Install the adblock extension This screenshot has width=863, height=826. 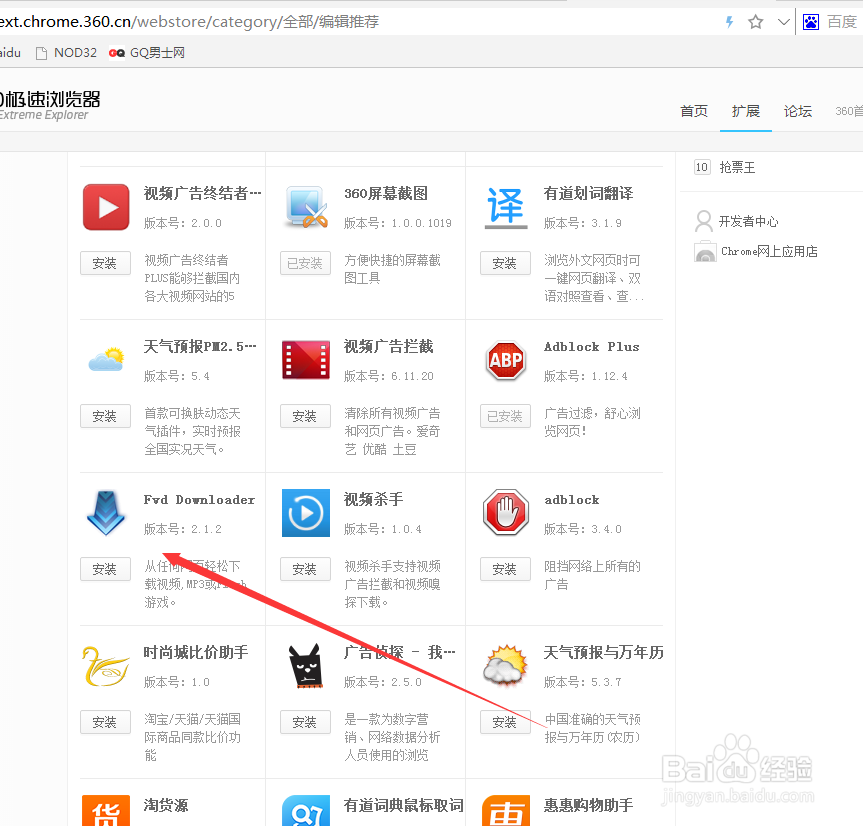[x=505, y=569]
